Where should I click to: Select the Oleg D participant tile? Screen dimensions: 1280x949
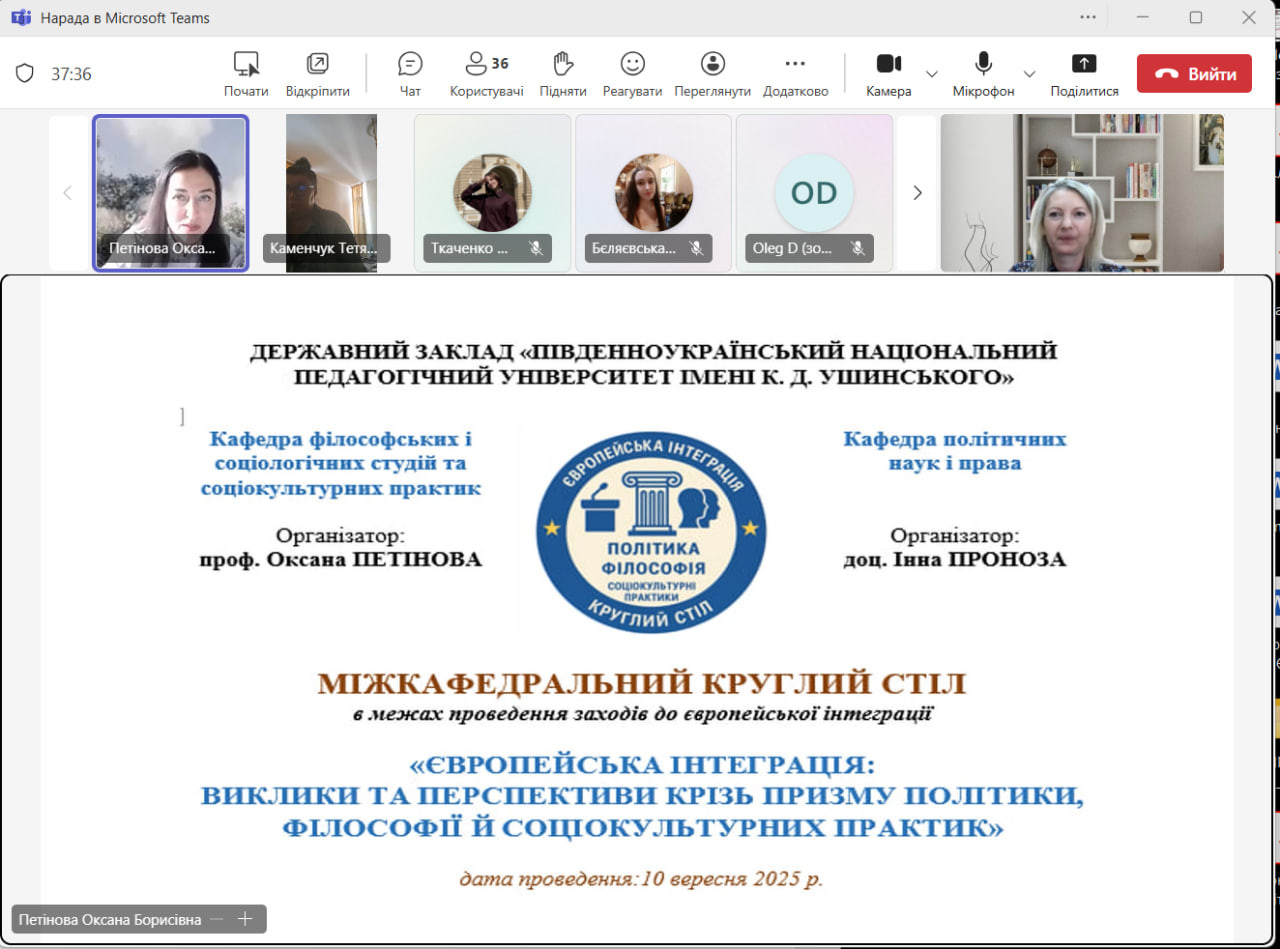point(814,193)
